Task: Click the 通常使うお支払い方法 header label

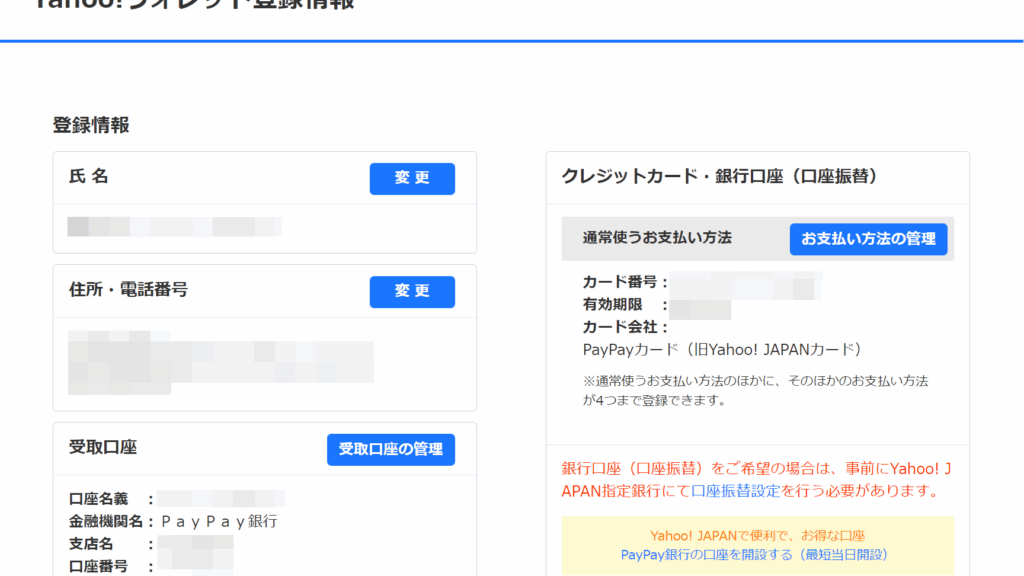Action: 657,238
